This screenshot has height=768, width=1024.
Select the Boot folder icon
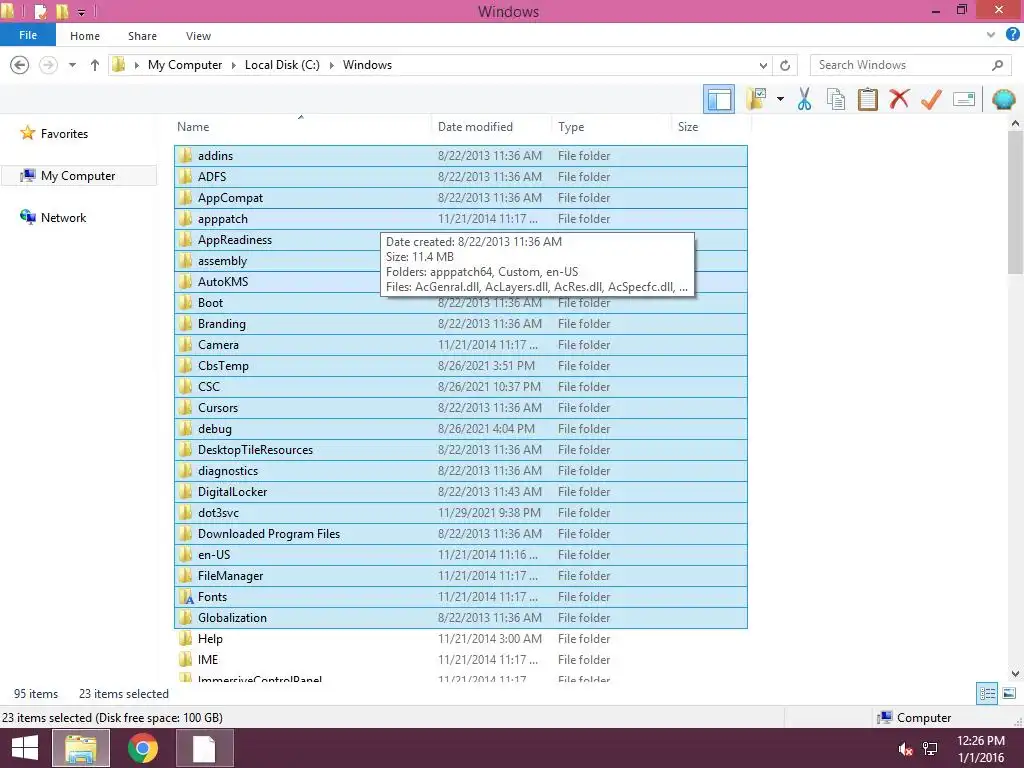(186, 302)
